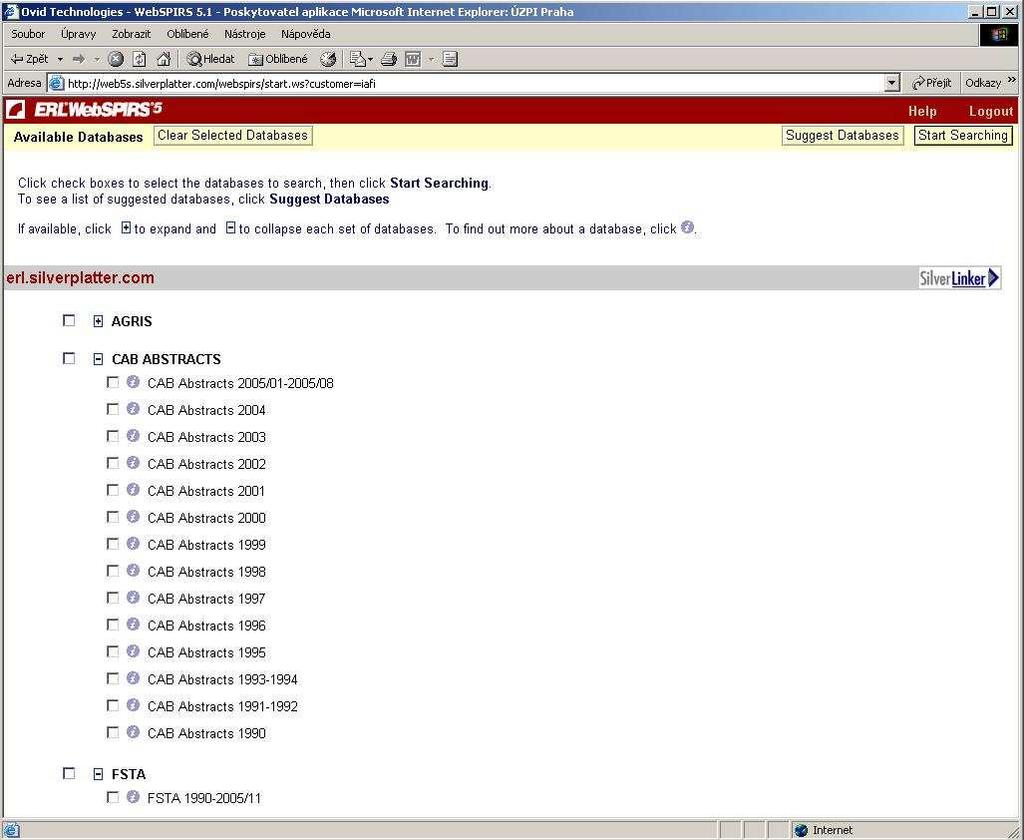Collapse the FSTA database set
Image resolution: width=1024 pixels, height=840 pixels.
pyautogui.click(x=98, y=774)
